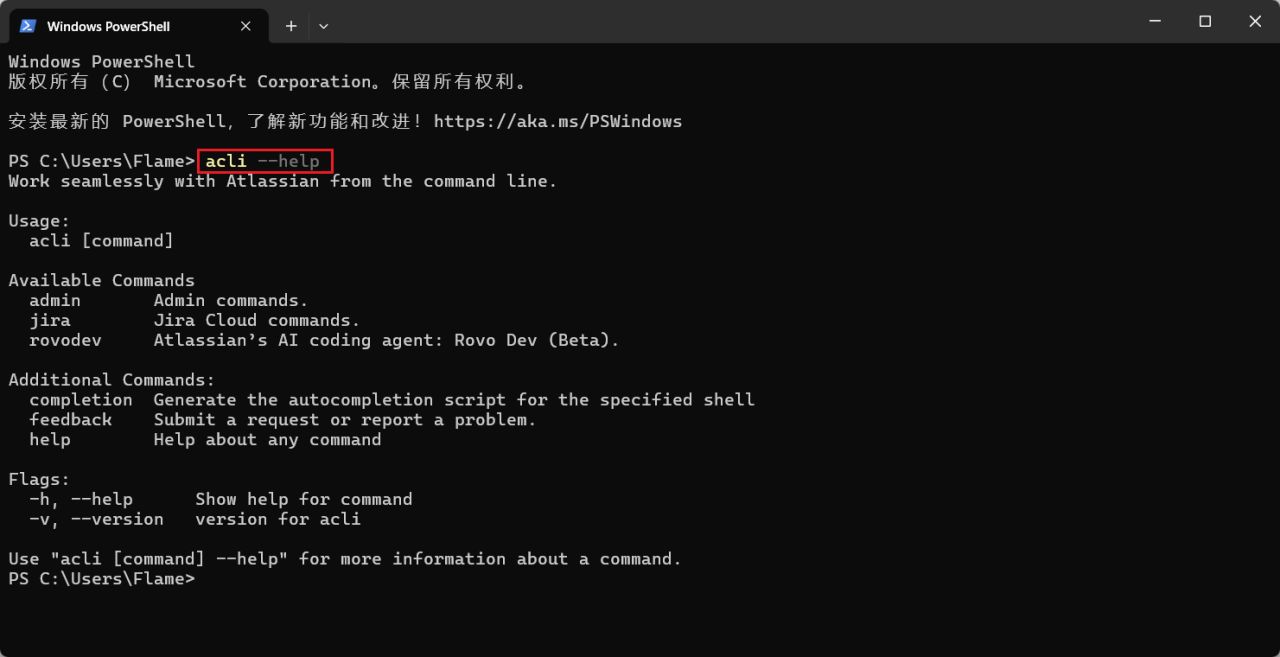
Task: Open a new tab with plus icon
Action: pos(291,26)
